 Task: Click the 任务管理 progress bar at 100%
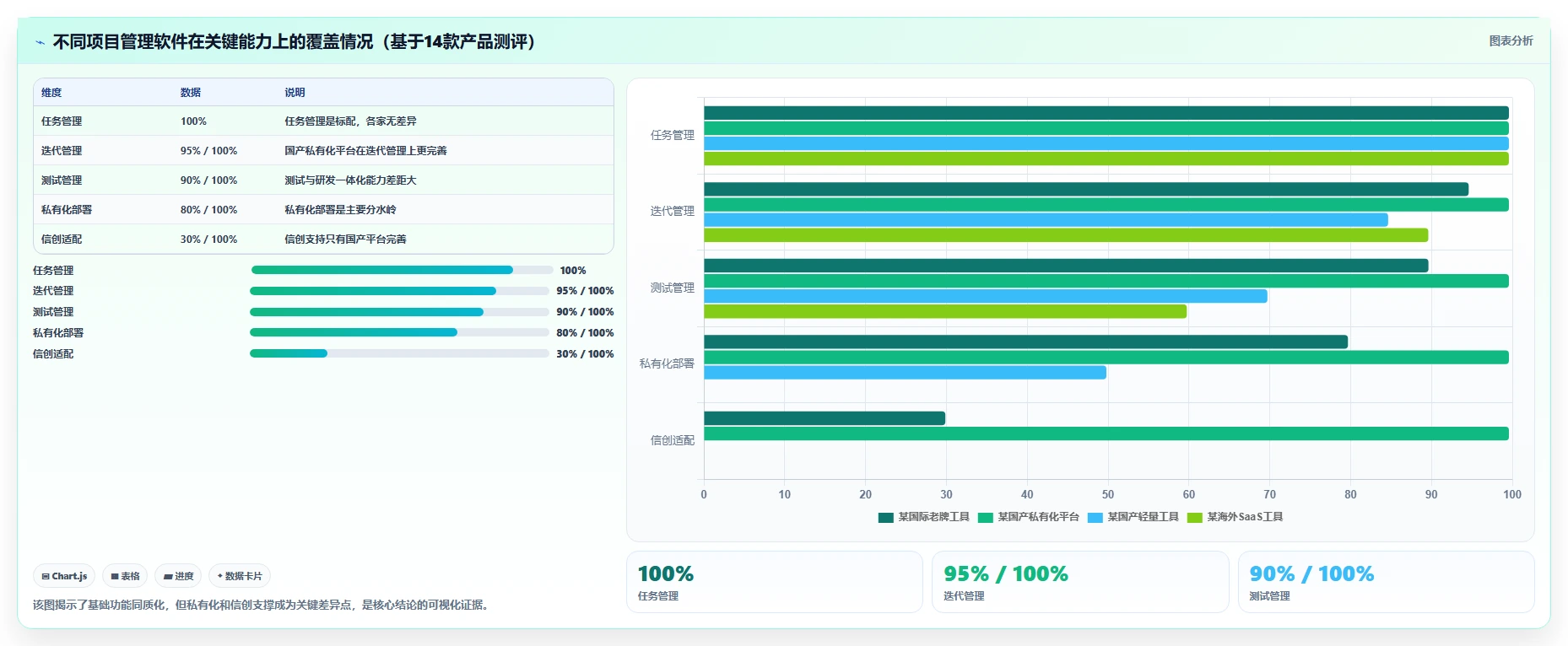click(402, 270)
